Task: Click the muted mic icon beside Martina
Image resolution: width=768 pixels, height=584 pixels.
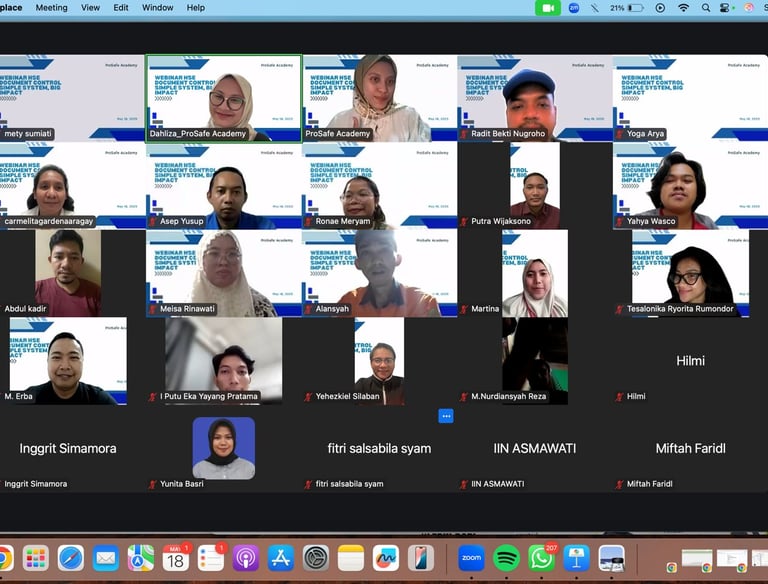Action: (x=464, y=309)
